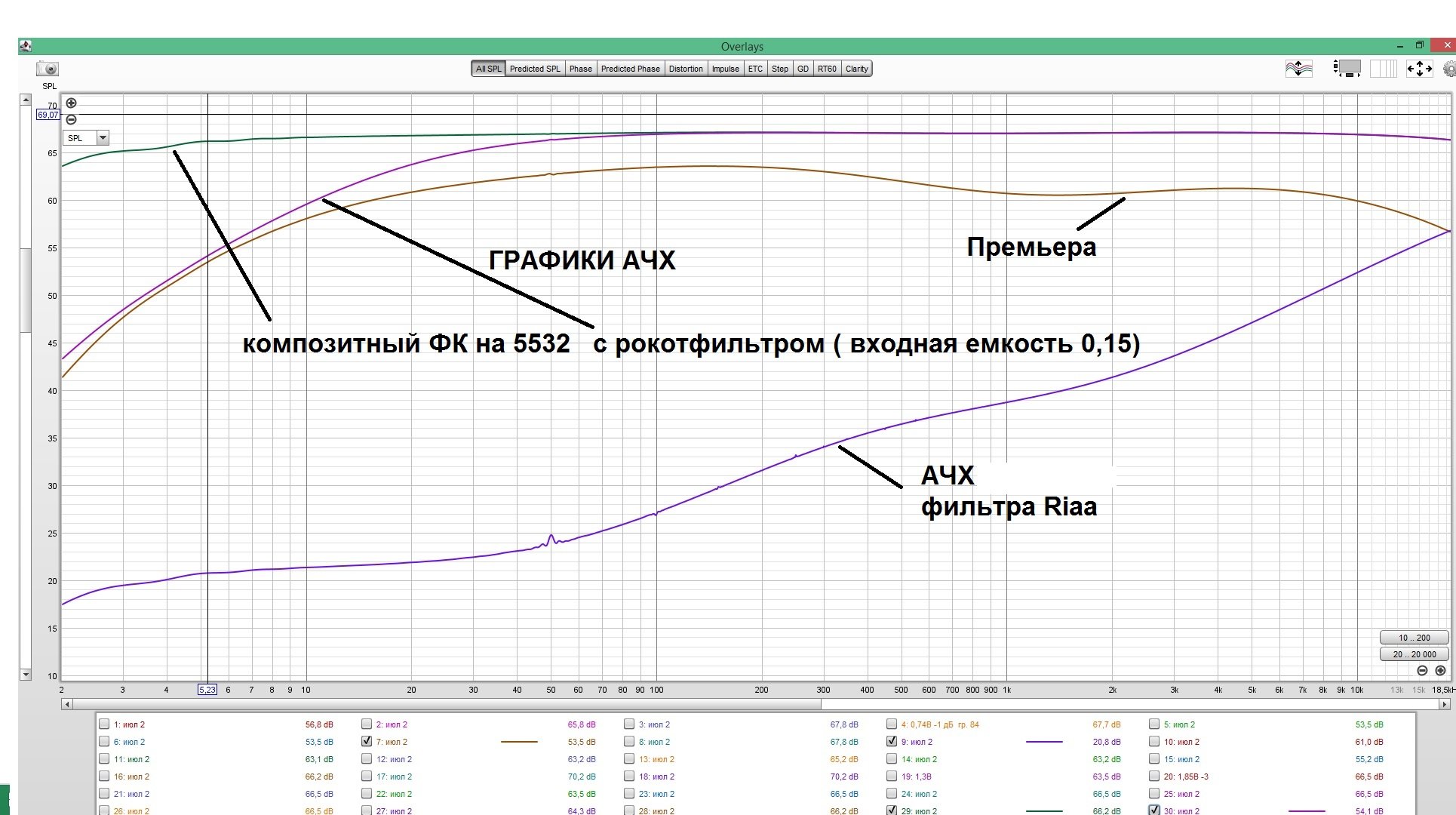The height and width of the screenshot is (815, 1456).
Task: Open the GD tab
Action: pyautogui.click(x=803, y=69)
